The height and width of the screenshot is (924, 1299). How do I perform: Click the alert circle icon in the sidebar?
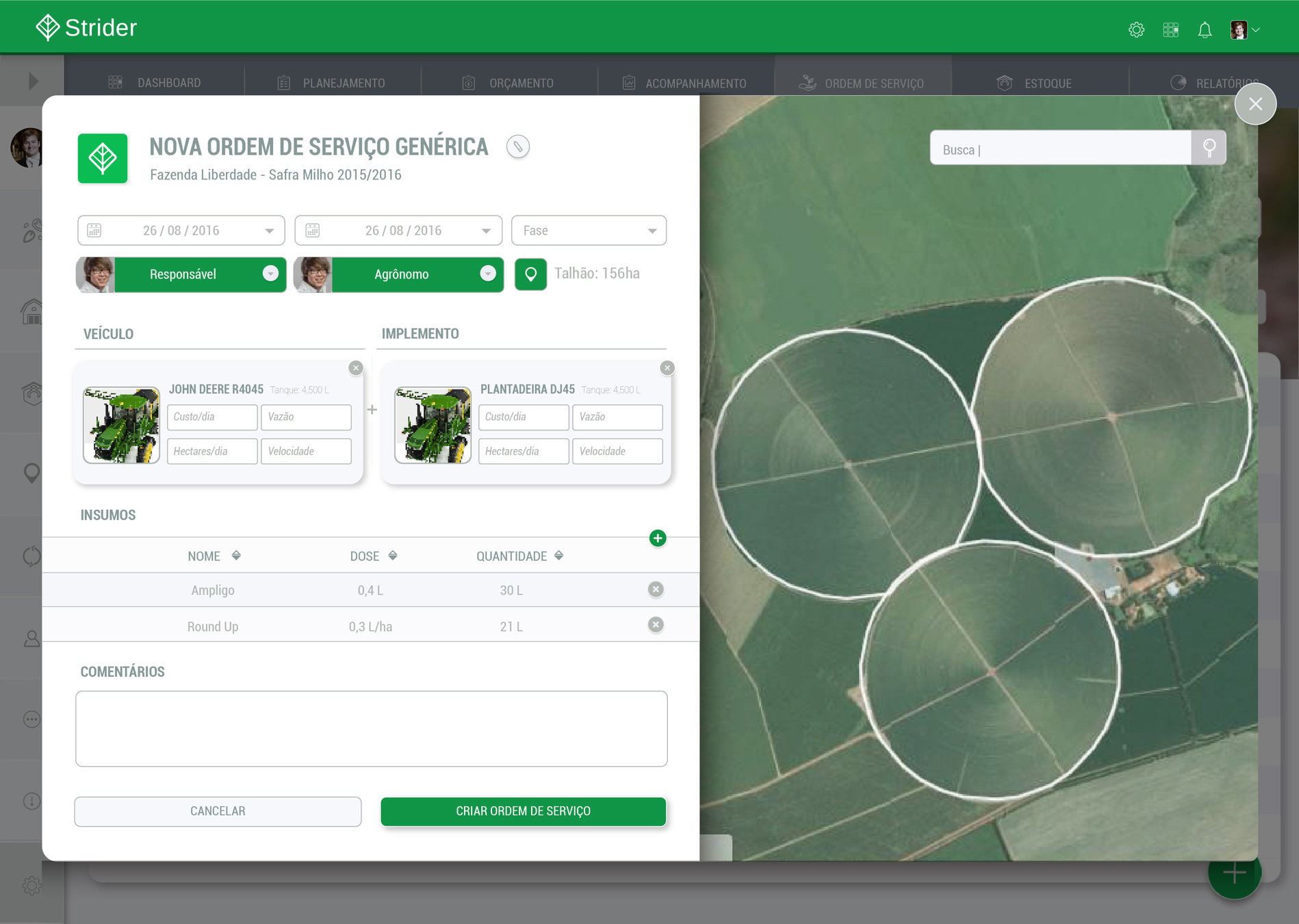click(31, 801)
